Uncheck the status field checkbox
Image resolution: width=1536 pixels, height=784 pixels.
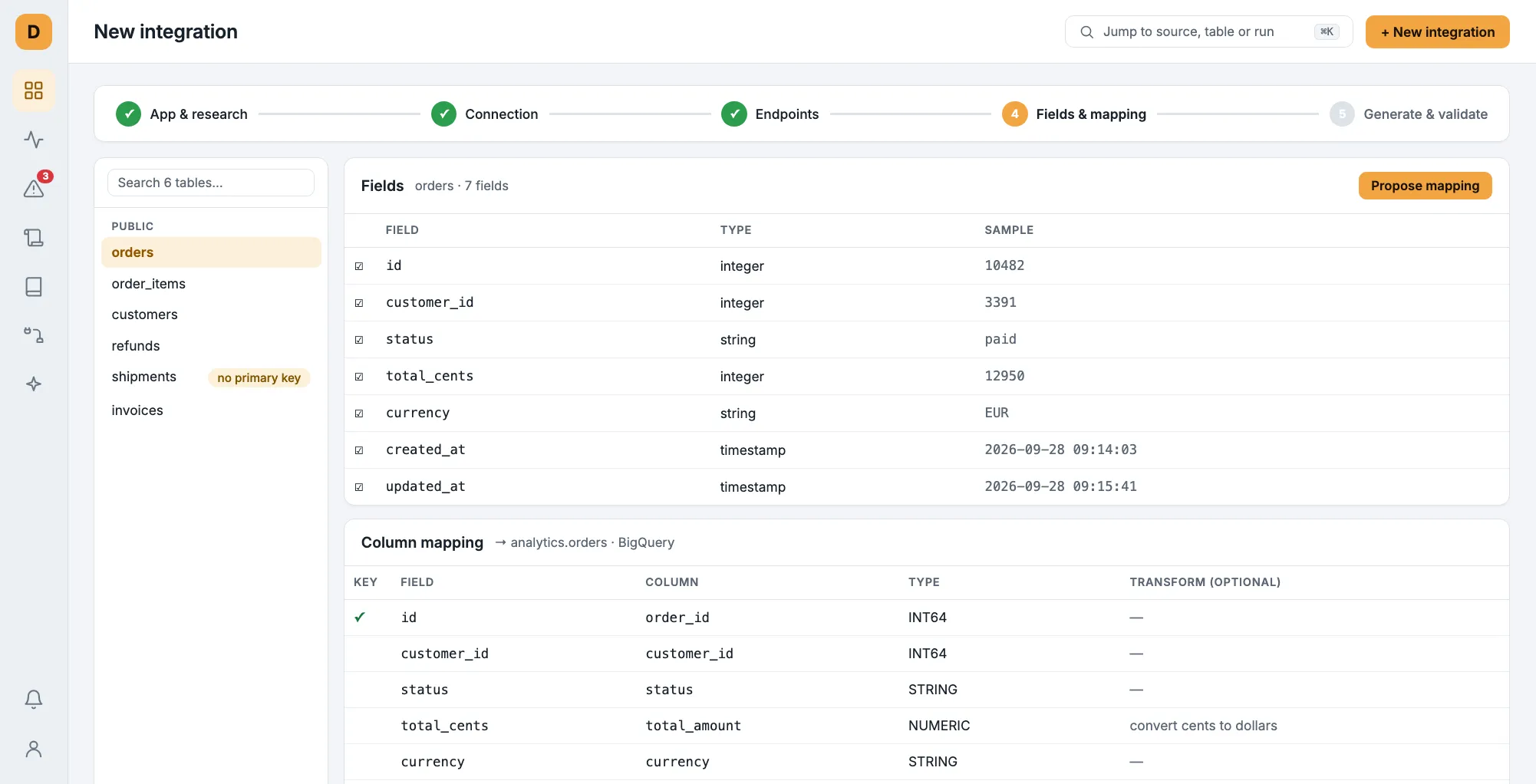[x=359, y=340]
